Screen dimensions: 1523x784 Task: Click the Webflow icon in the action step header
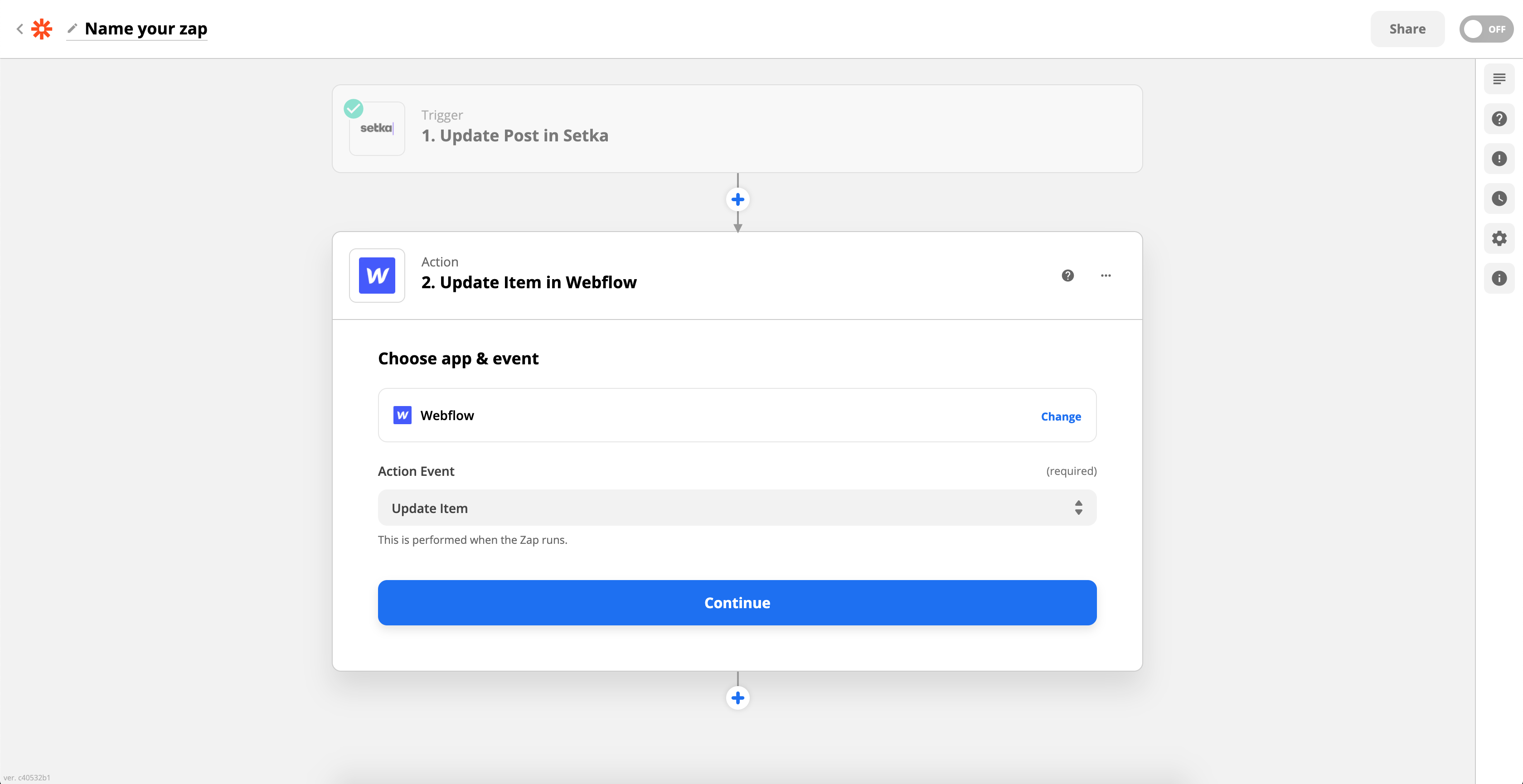click(x=377, y=275)
